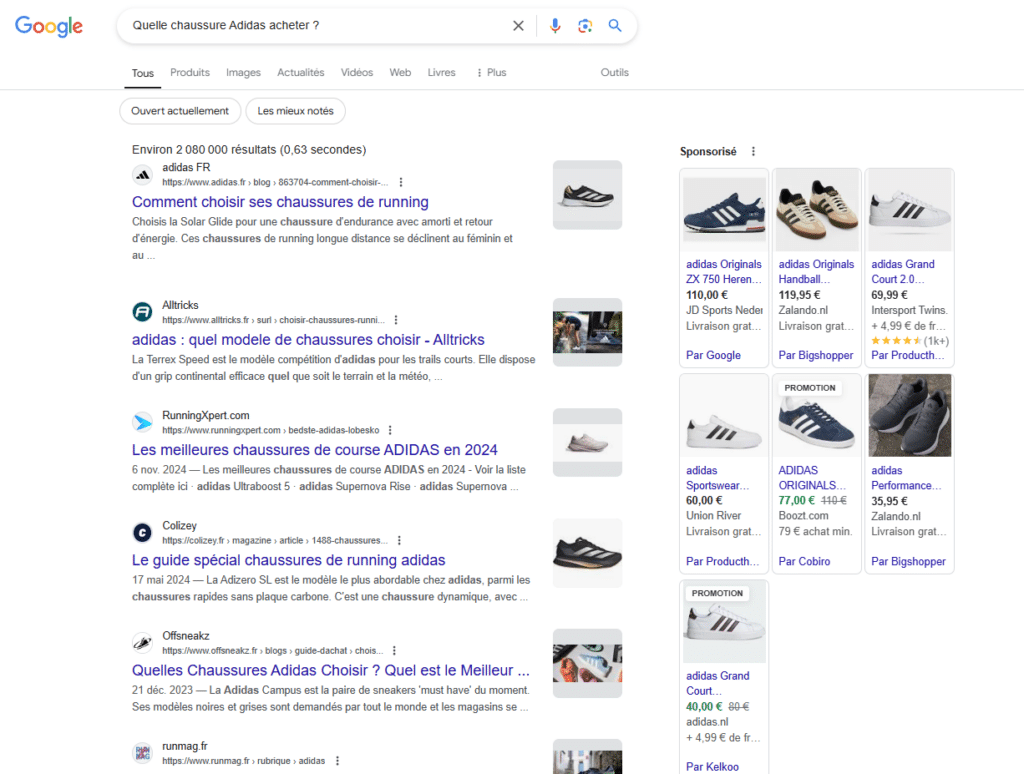This screenshot has height=774, width=1024.
Task: Toggle the Ouvert actuellement filter chip
Action: click(x=180, y=111)
